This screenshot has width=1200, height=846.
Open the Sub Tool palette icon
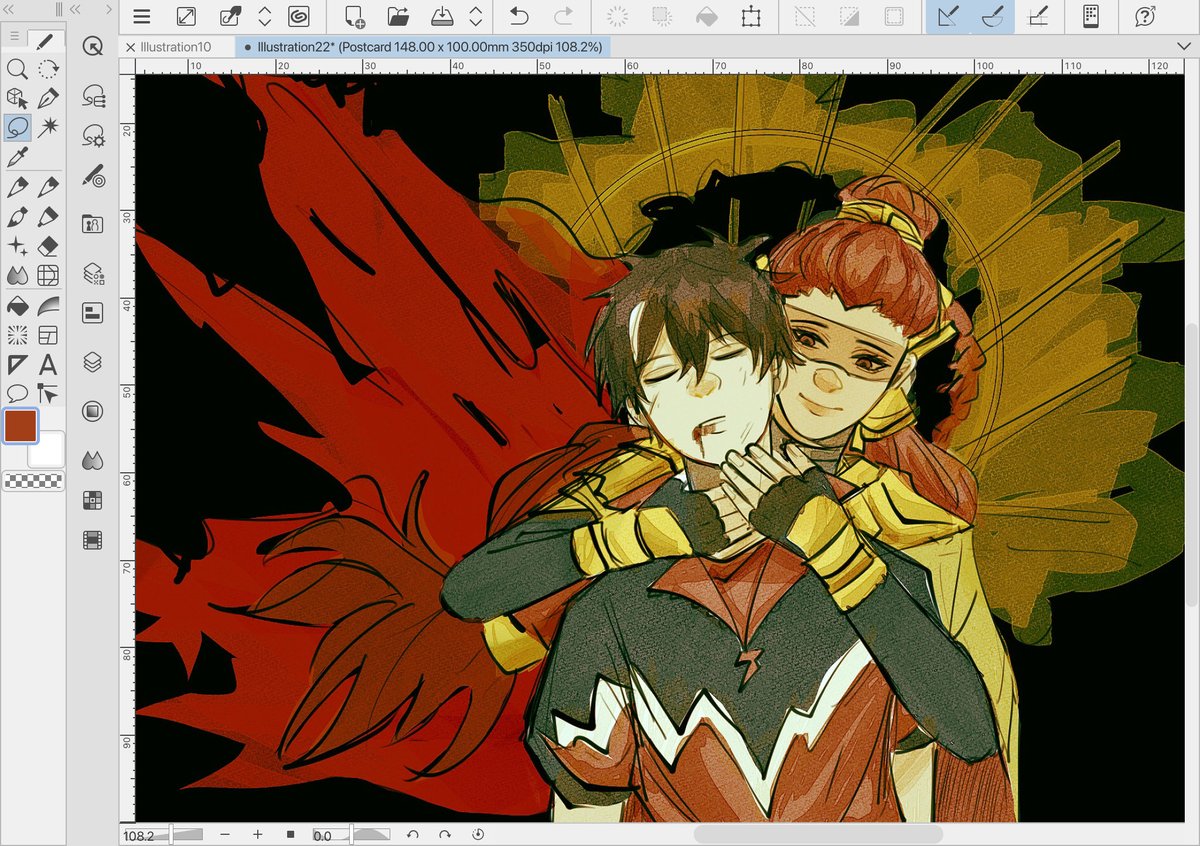(93, 96)
